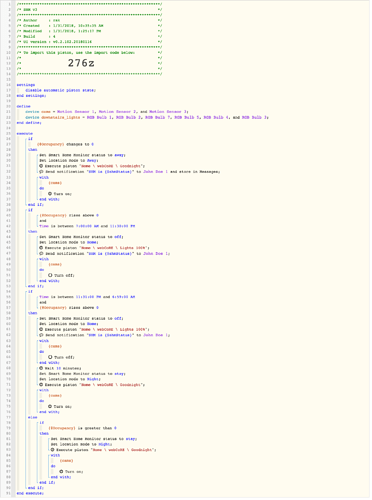Click the Execute piston icon on line 31
Image resolution: width=372 pixels, height=500 pixels.
(x=41, y=166)
